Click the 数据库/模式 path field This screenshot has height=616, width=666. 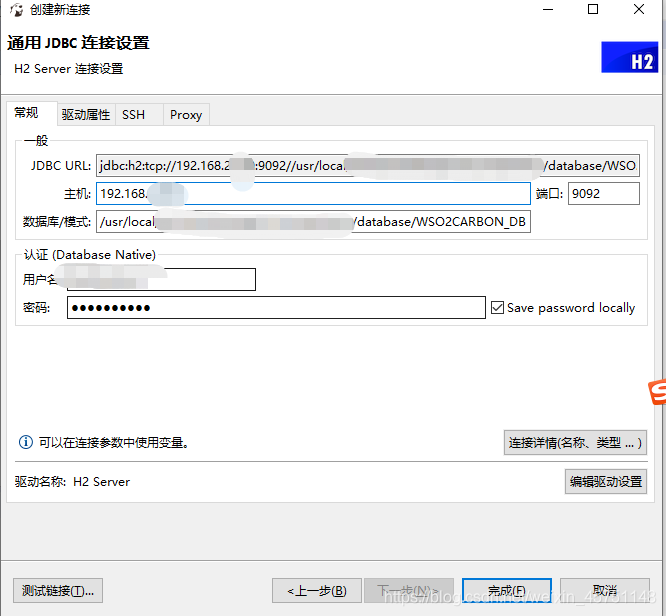pos(313,222)
